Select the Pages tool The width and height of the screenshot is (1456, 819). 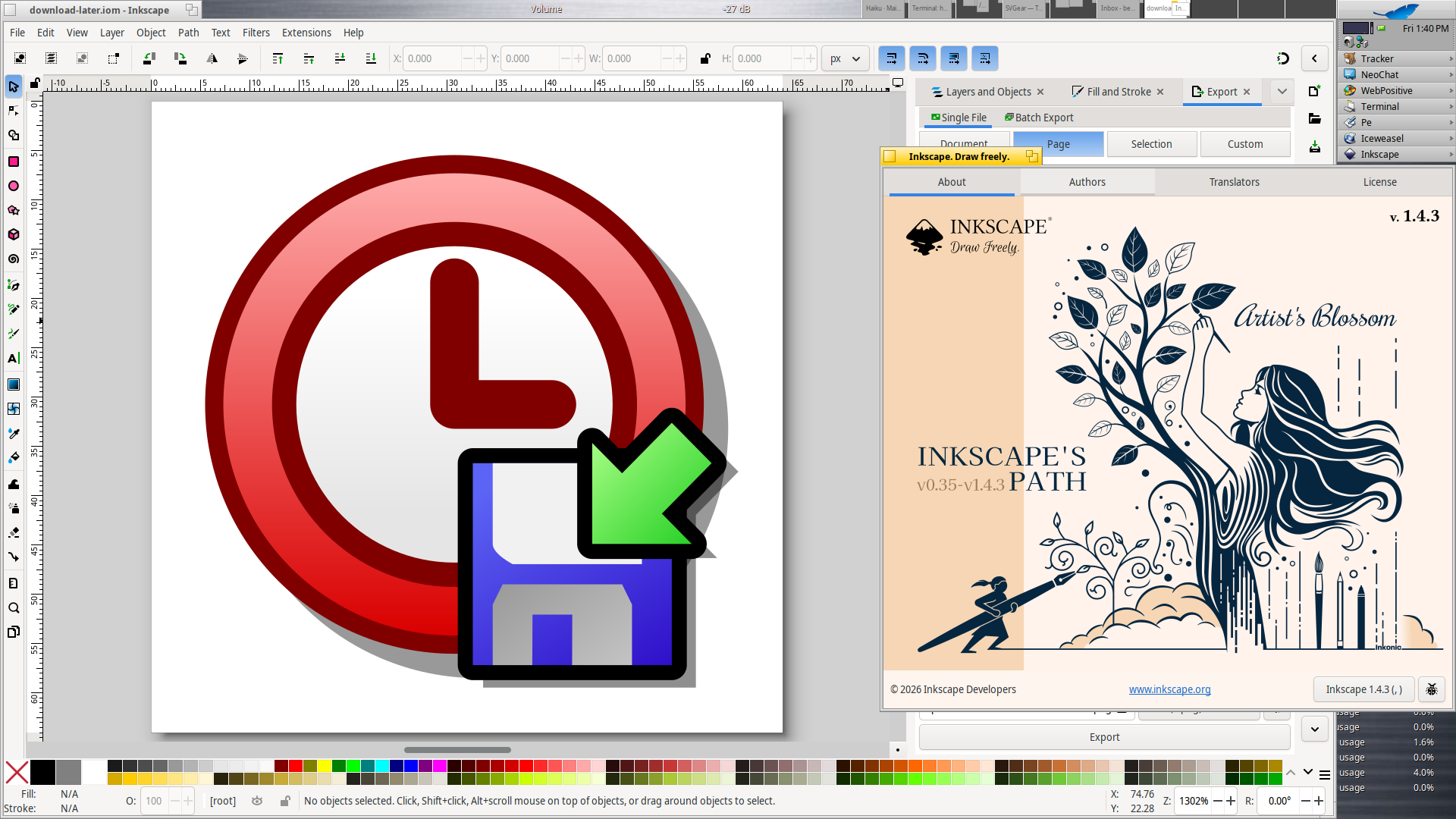[14, 632]
